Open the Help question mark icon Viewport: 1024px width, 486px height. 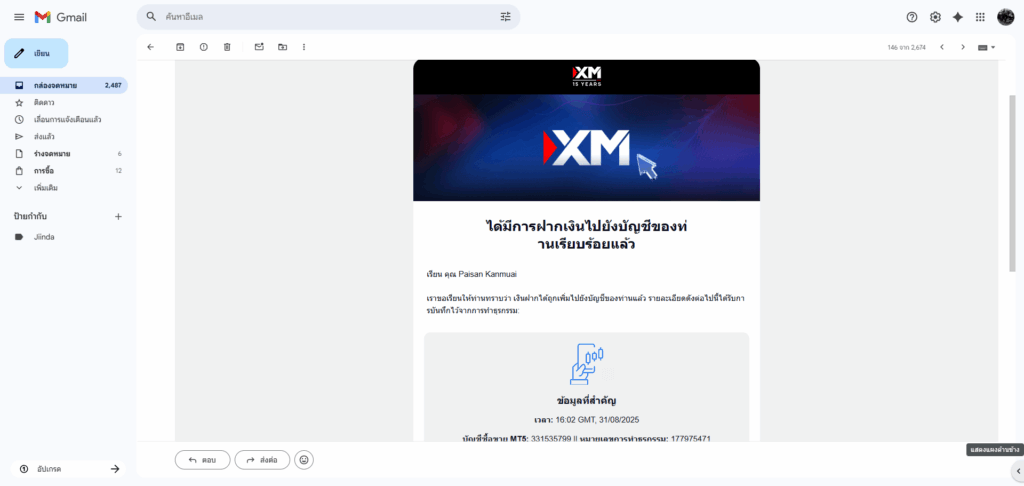click(x=912, y=18)
